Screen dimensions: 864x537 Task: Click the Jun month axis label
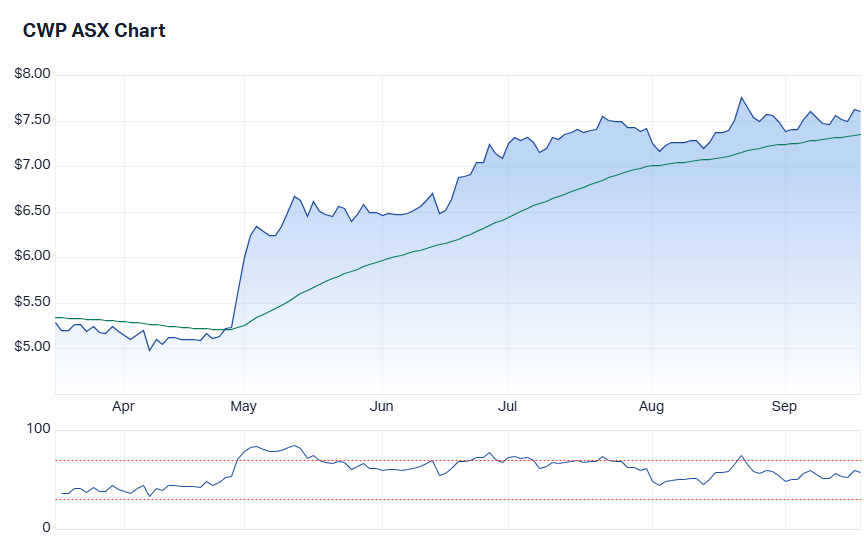(x=381, y=407)
